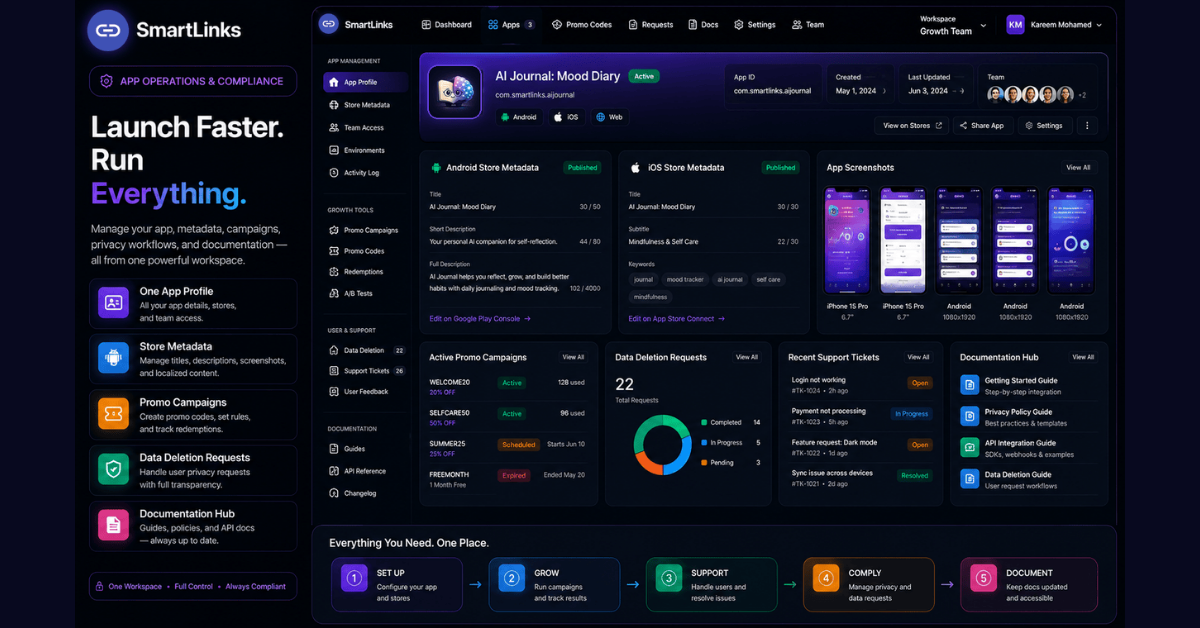Screen dimensions: 1200x628
Task: Click the Data Deletion Guide document icon
Action: [x=969, y=479]
